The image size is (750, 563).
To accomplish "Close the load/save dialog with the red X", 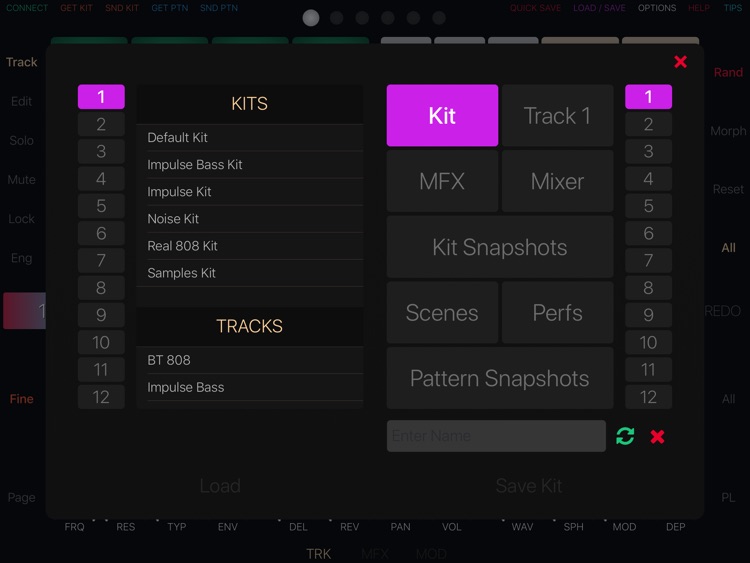I will click(680, 62).
